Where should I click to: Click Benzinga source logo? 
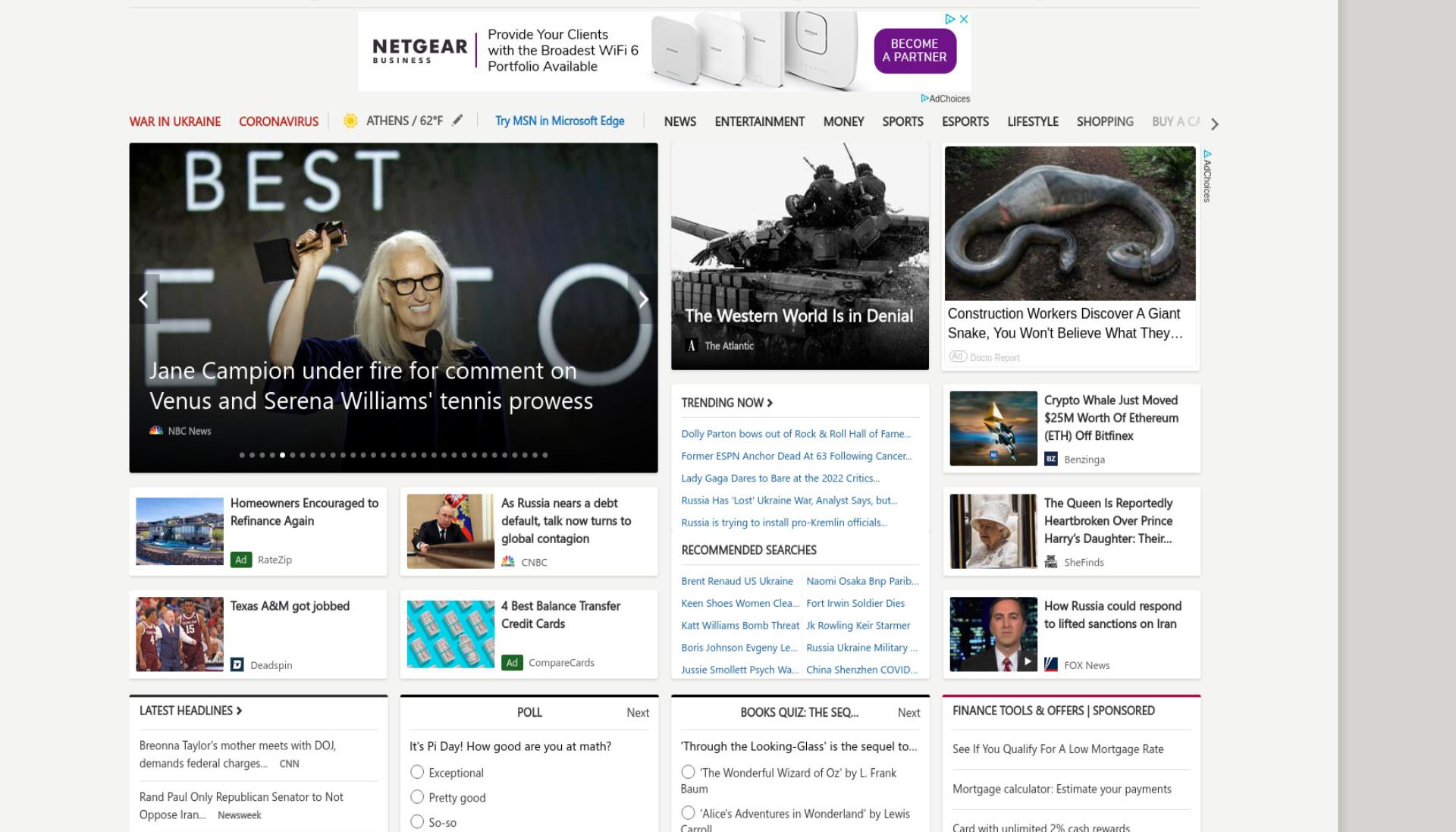tap(1050, 459)
